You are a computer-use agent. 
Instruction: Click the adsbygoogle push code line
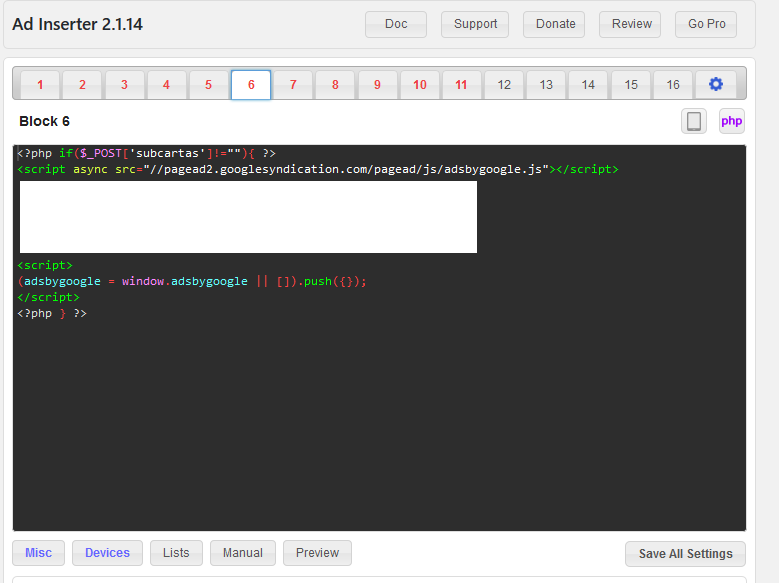point(192,281)
